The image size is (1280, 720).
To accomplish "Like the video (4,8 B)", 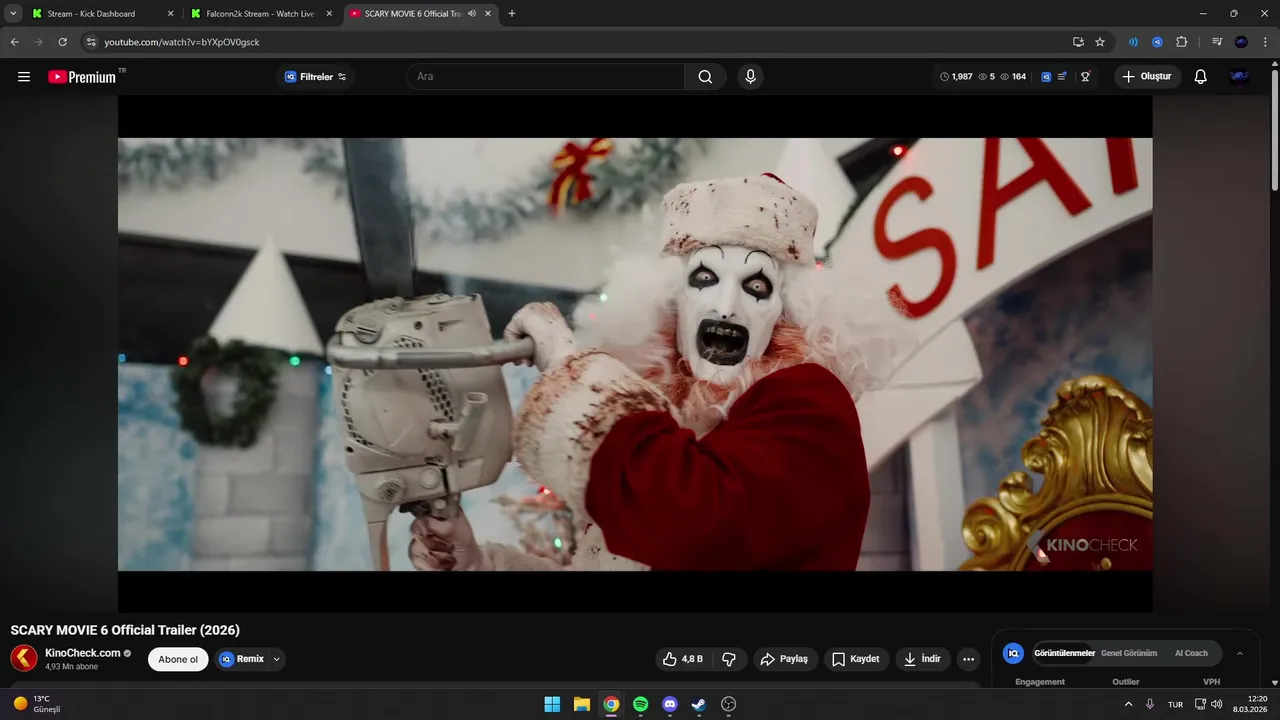I will pos(682,659).
